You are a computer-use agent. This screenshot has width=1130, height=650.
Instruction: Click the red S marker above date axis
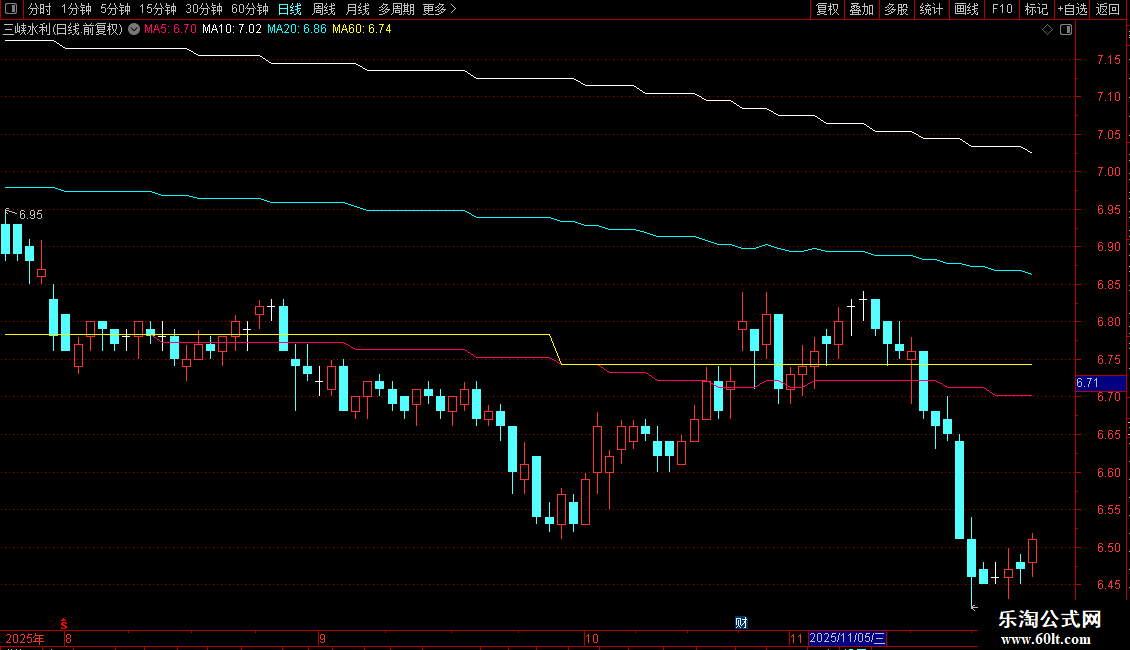pos(64,623)
